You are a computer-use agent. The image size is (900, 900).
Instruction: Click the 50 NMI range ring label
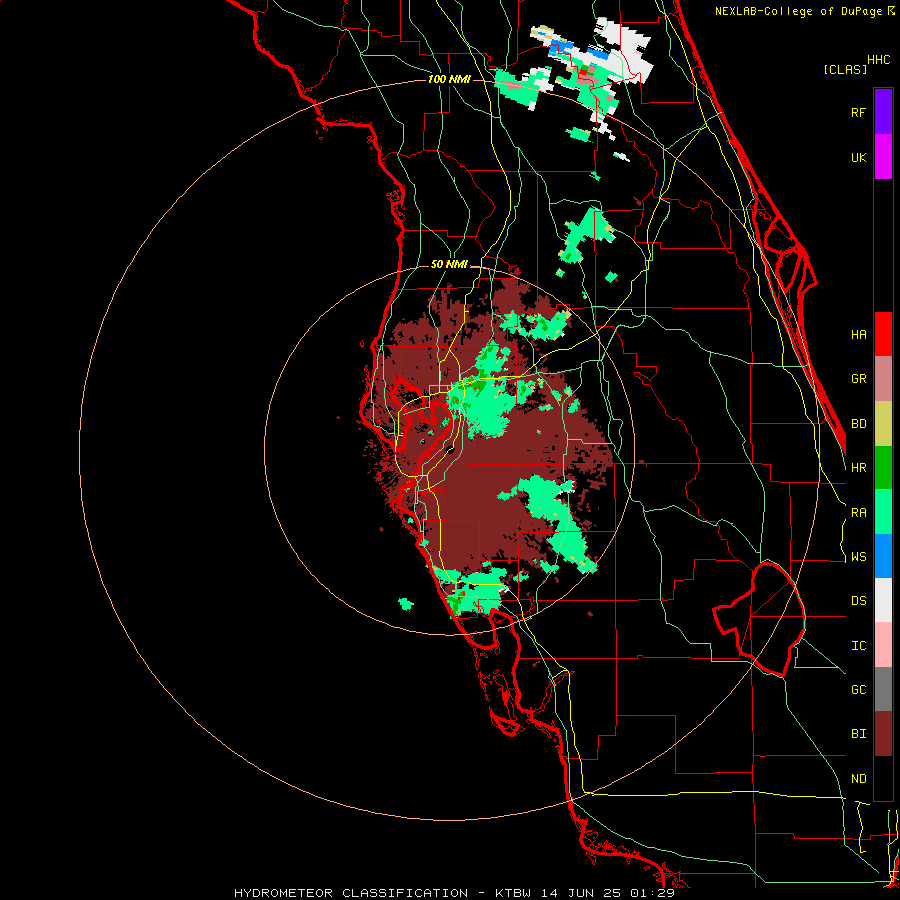coord(449,265)
